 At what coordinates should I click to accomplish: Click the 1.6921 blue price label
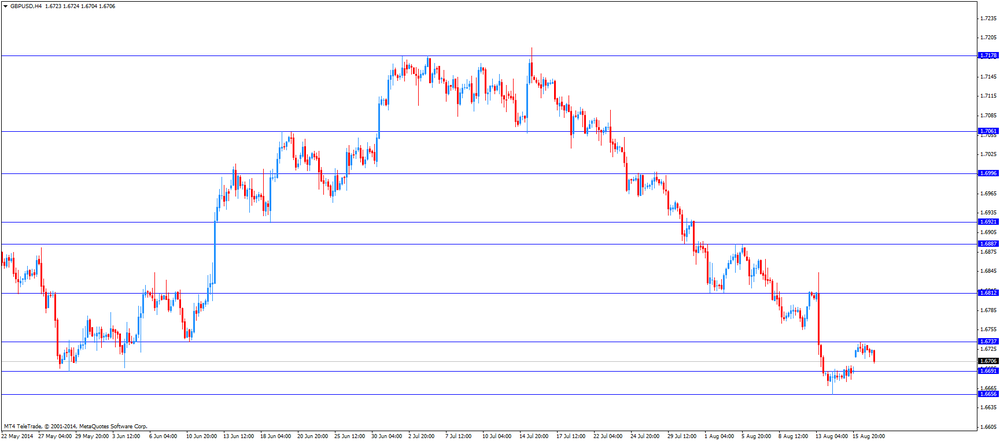click(x=987, y=222)
